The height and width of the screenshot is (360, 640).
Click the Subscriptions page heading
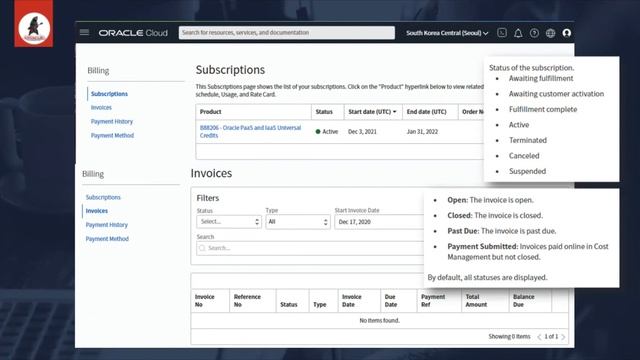[x=230, y=70]
